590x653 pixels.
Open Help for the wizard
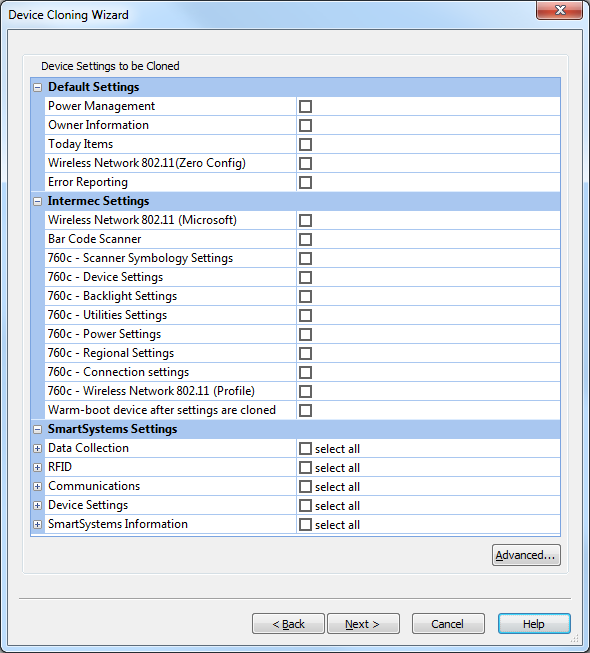click(534, 624)
